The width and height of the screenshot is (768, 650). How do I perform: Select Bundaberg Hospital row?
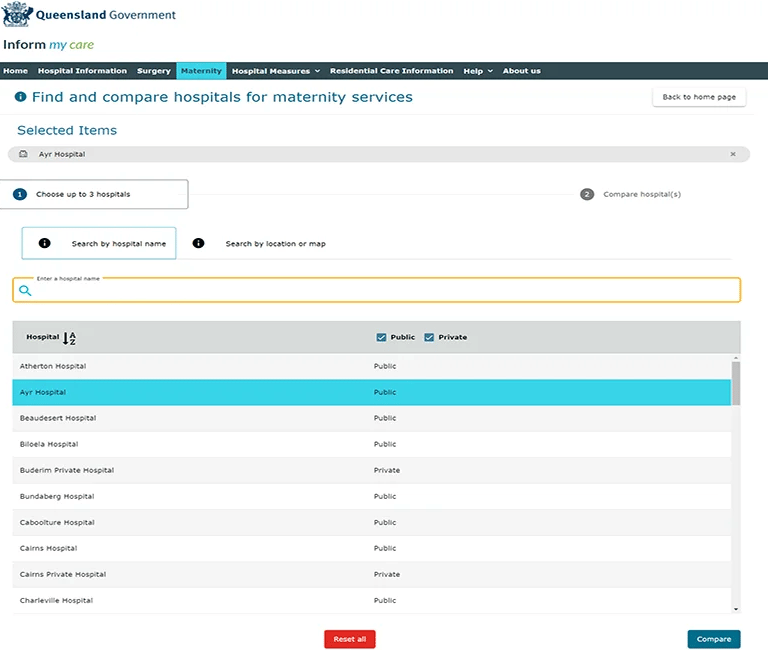tap(371, 497)
